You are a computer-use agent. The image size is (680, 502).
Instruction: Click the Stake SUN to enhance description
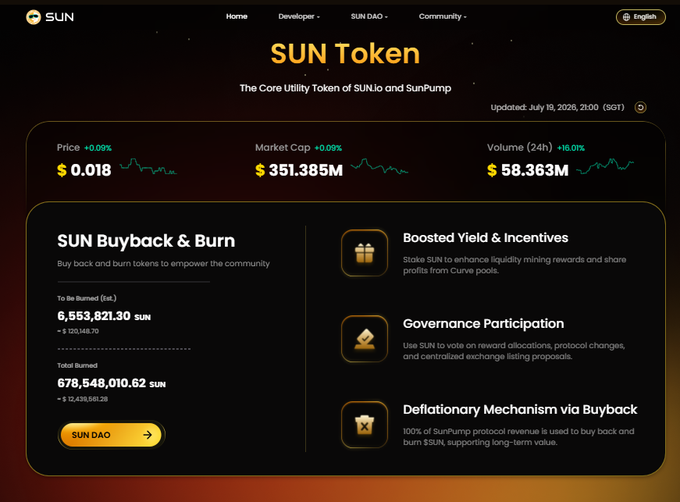tap(514, 265)
